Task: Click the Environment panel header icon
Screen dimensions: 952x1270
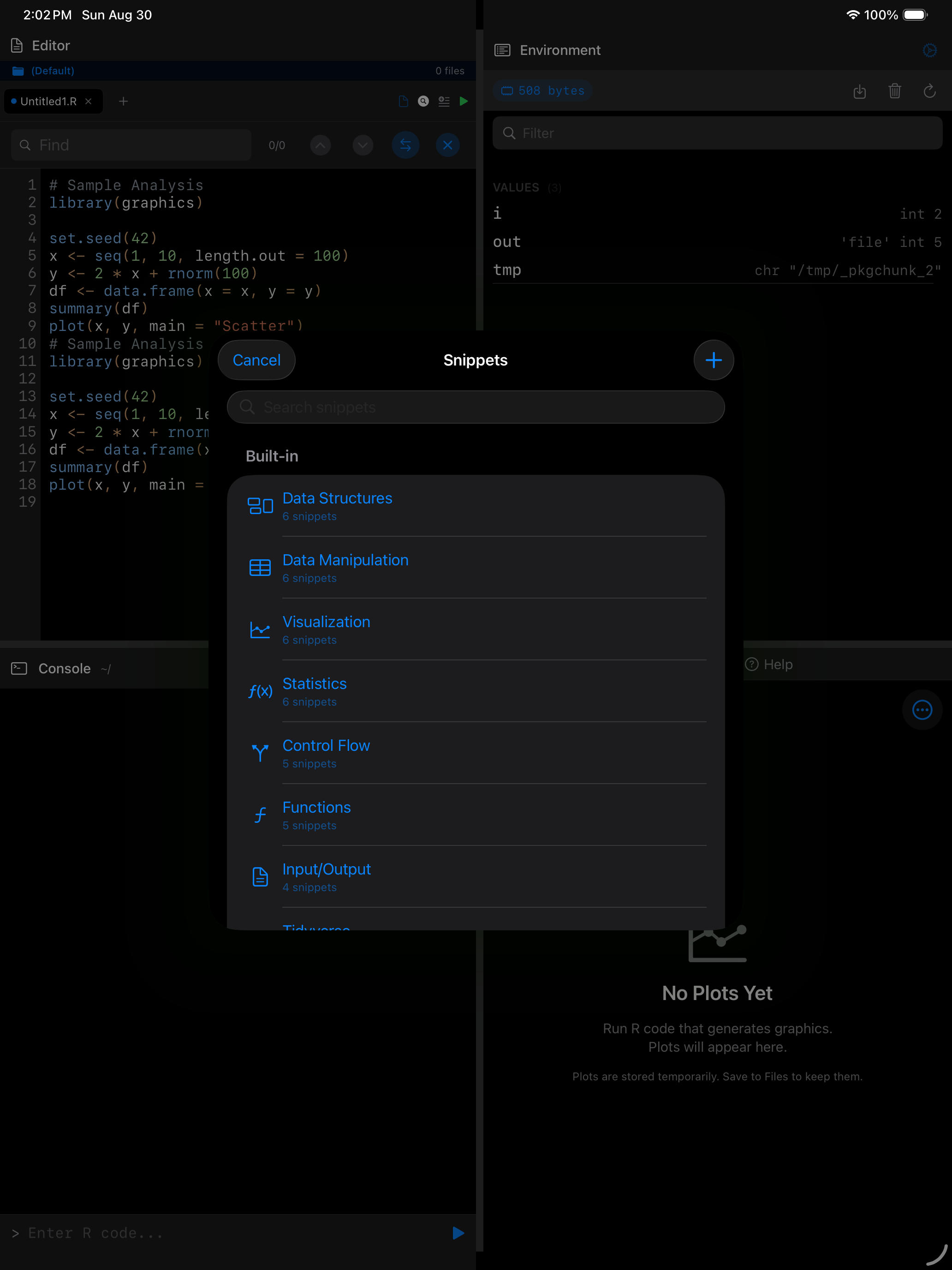Action: point(502,50)
